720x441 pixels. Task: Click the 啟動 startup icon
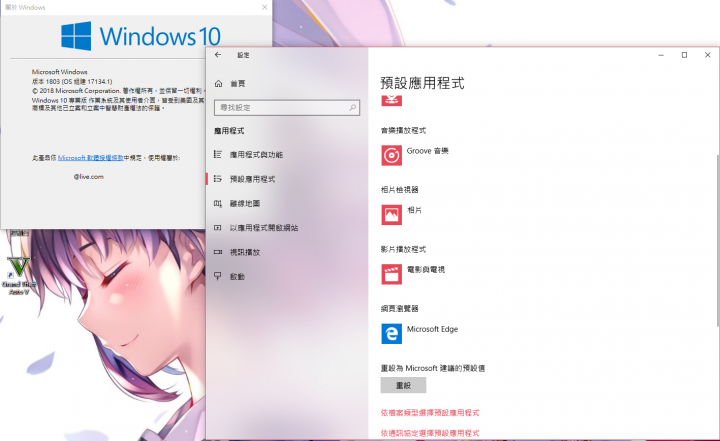point(218,276)
